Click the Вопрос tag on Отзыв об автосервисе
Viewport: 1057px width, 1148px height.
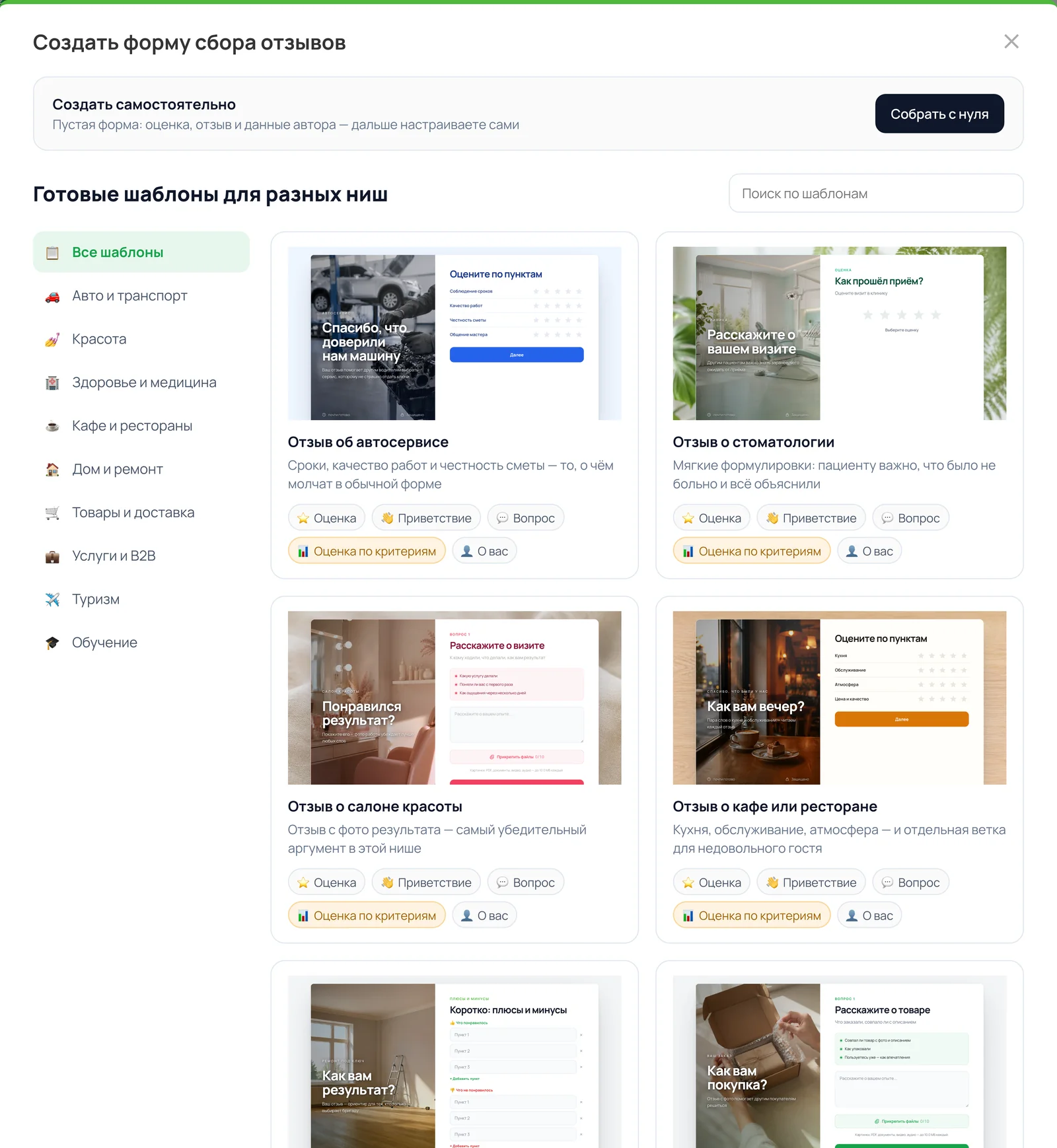[x=526, y=518]
